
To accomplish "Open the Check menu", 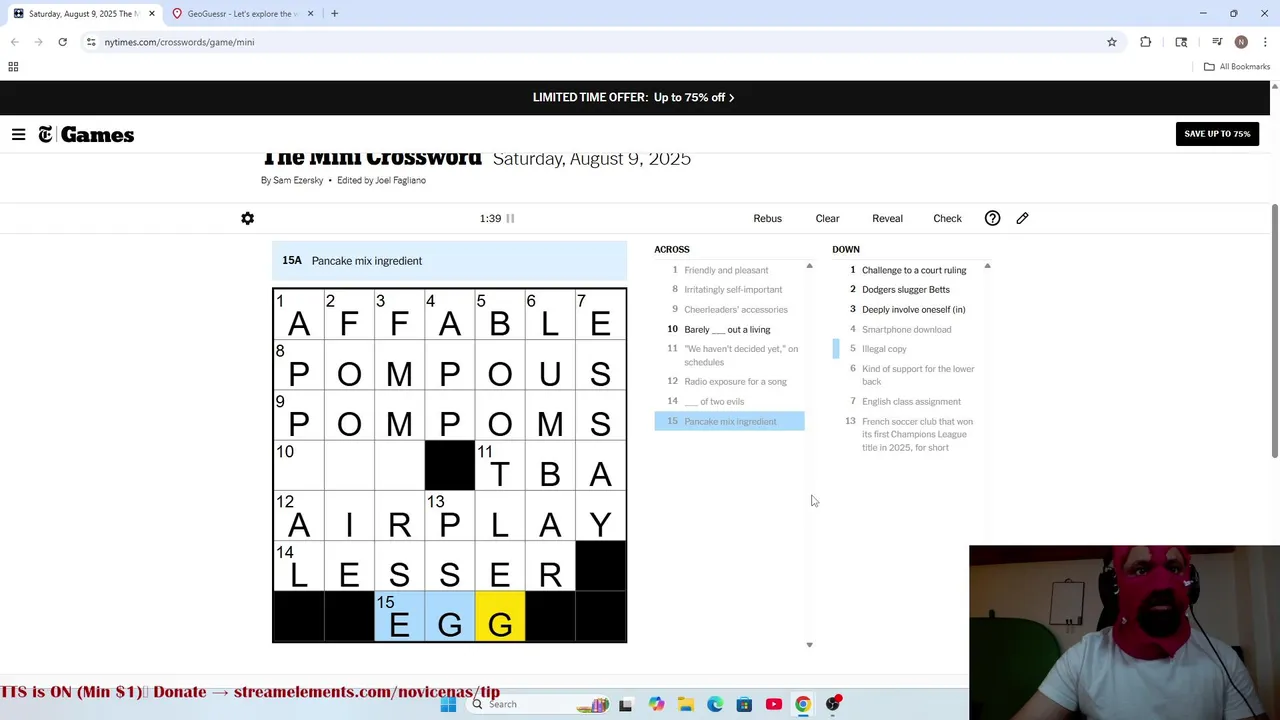I will pos(947,218).
